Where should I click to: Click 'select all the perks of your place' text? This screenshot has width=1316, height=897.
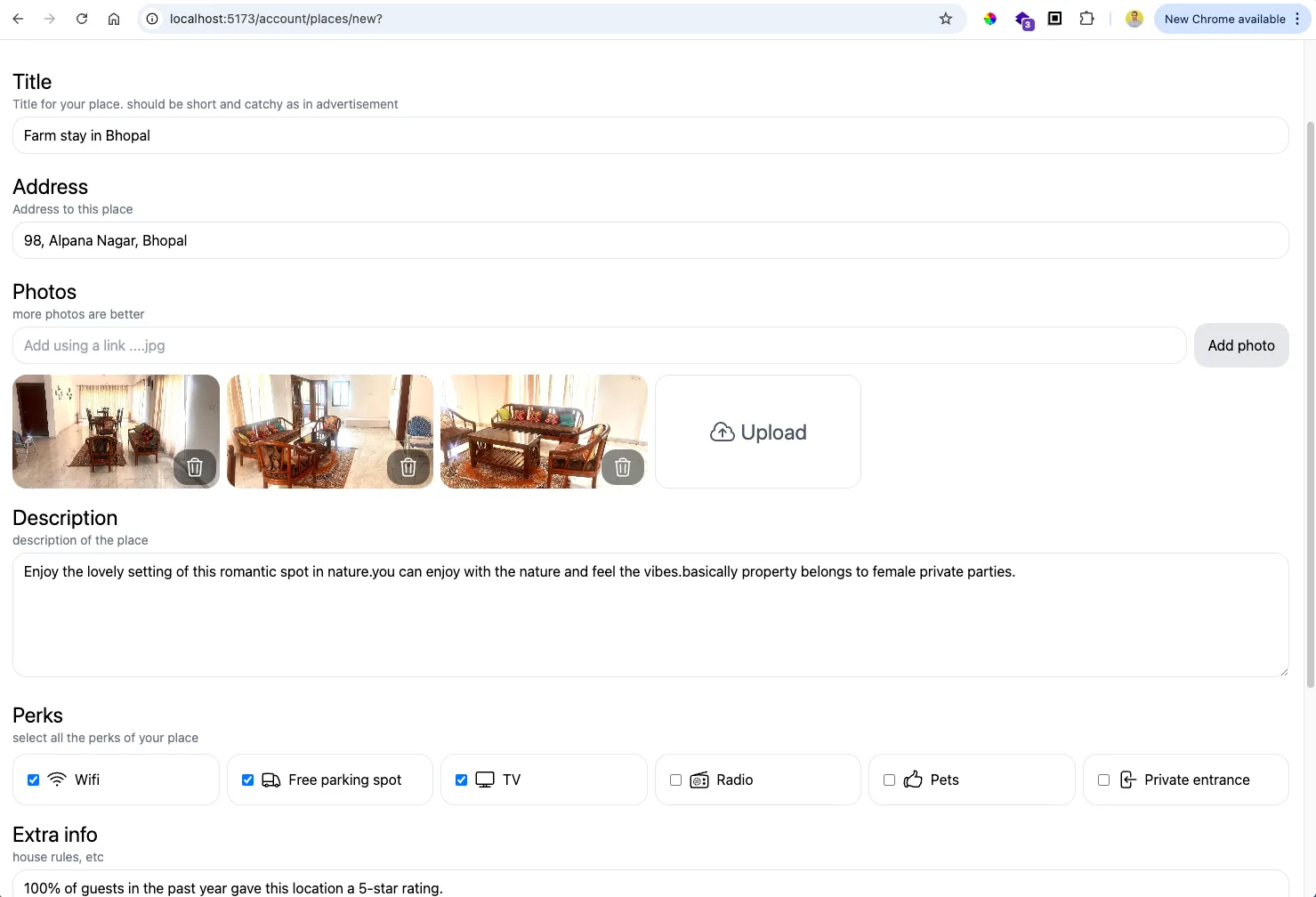click(x=105, y=738)
